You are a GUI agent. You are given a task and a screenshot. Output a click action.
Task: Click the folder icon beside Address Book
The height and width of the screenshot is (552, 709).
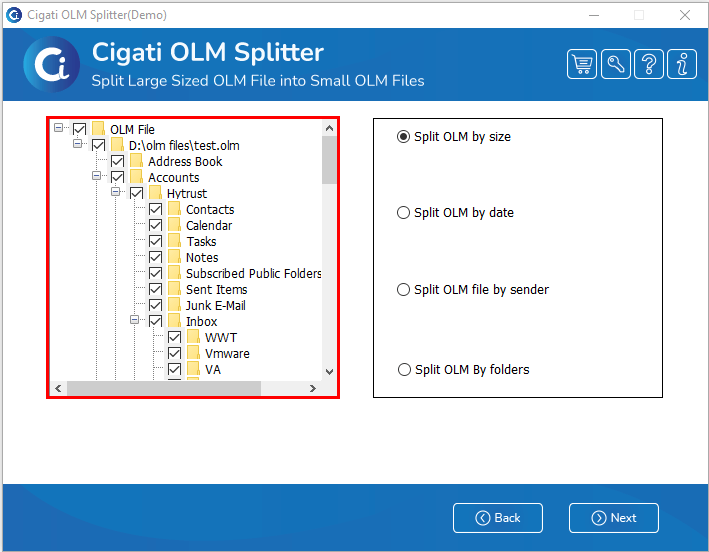[136, 161]
